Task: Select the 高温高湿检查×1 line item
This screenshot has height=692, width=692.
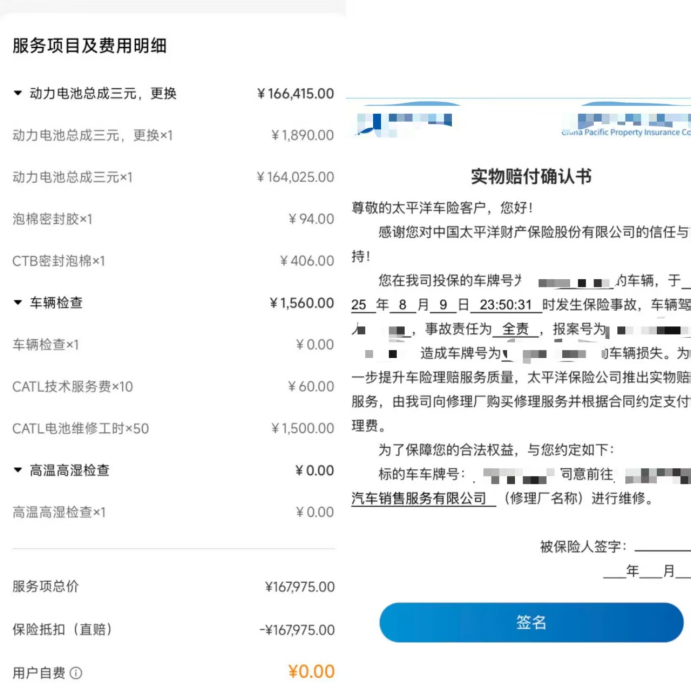Action: pos(59,512)
